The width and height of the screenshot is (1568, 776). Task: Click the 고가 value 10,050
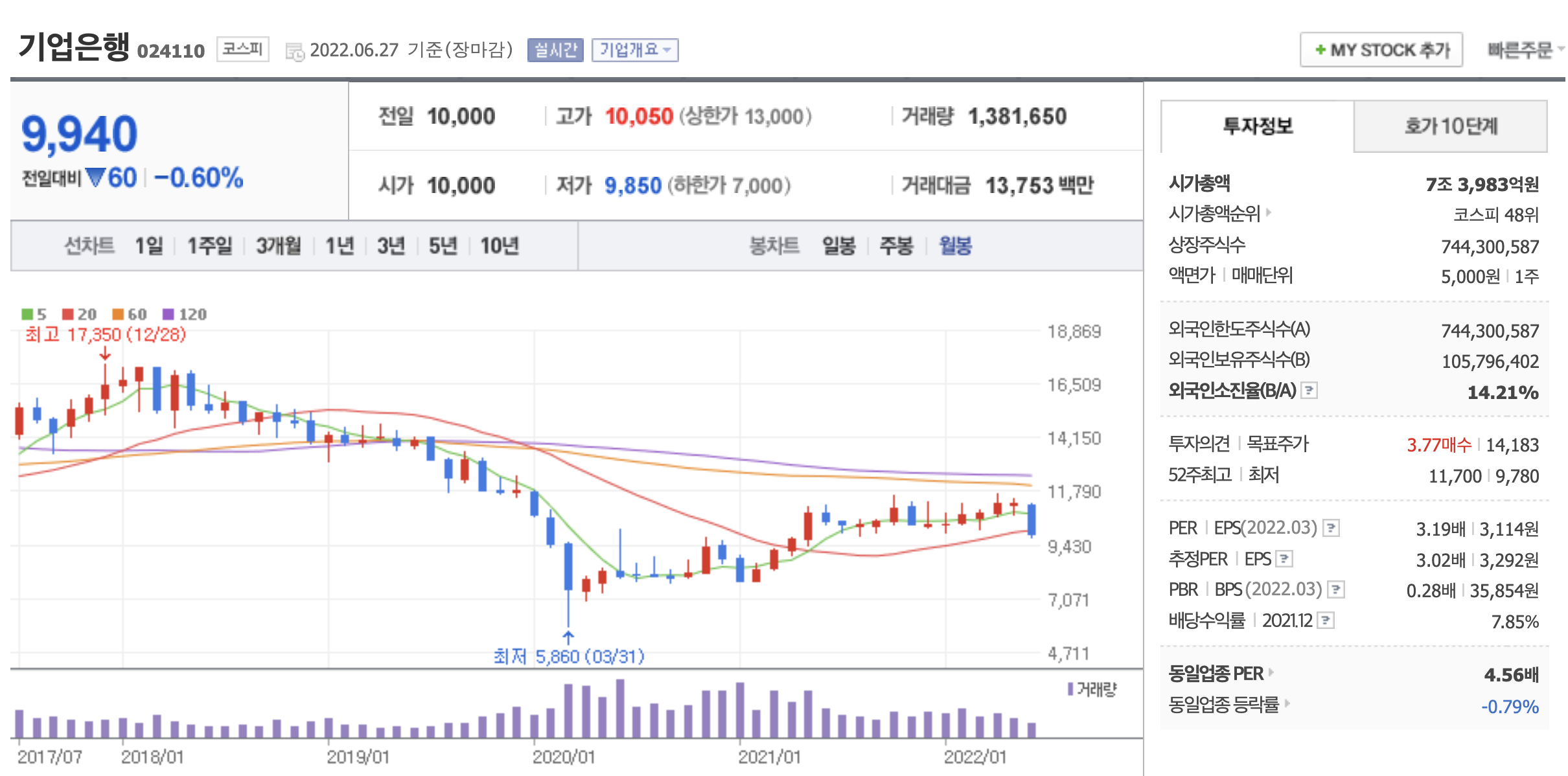(x=639, y=117)
